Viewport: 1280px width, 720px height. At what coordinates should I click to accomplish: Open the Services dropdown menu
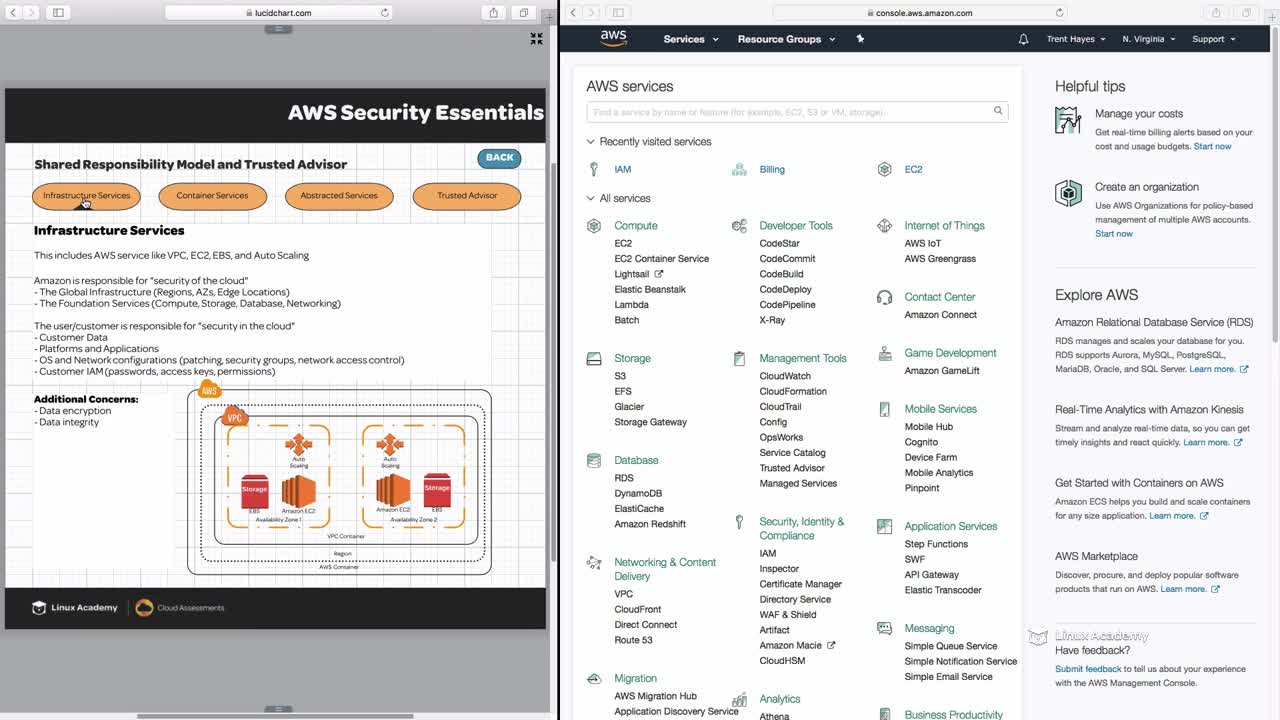point(691,39)
